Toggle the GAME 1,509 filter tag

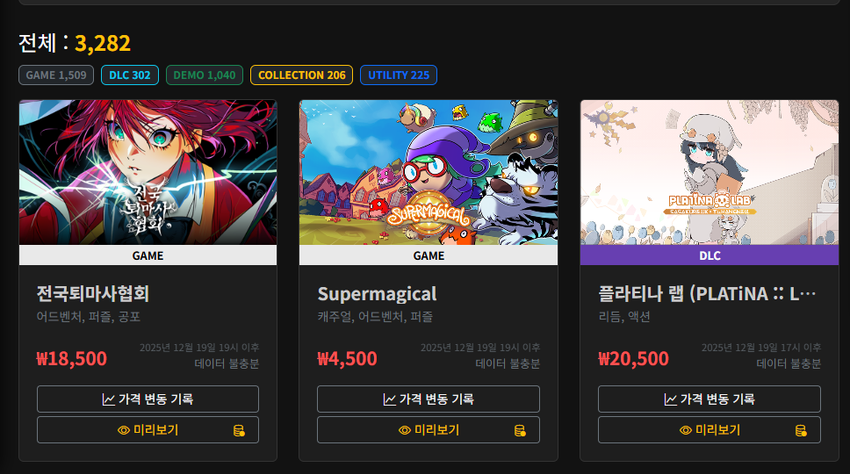pyautogui.click(x=56, y=75)
